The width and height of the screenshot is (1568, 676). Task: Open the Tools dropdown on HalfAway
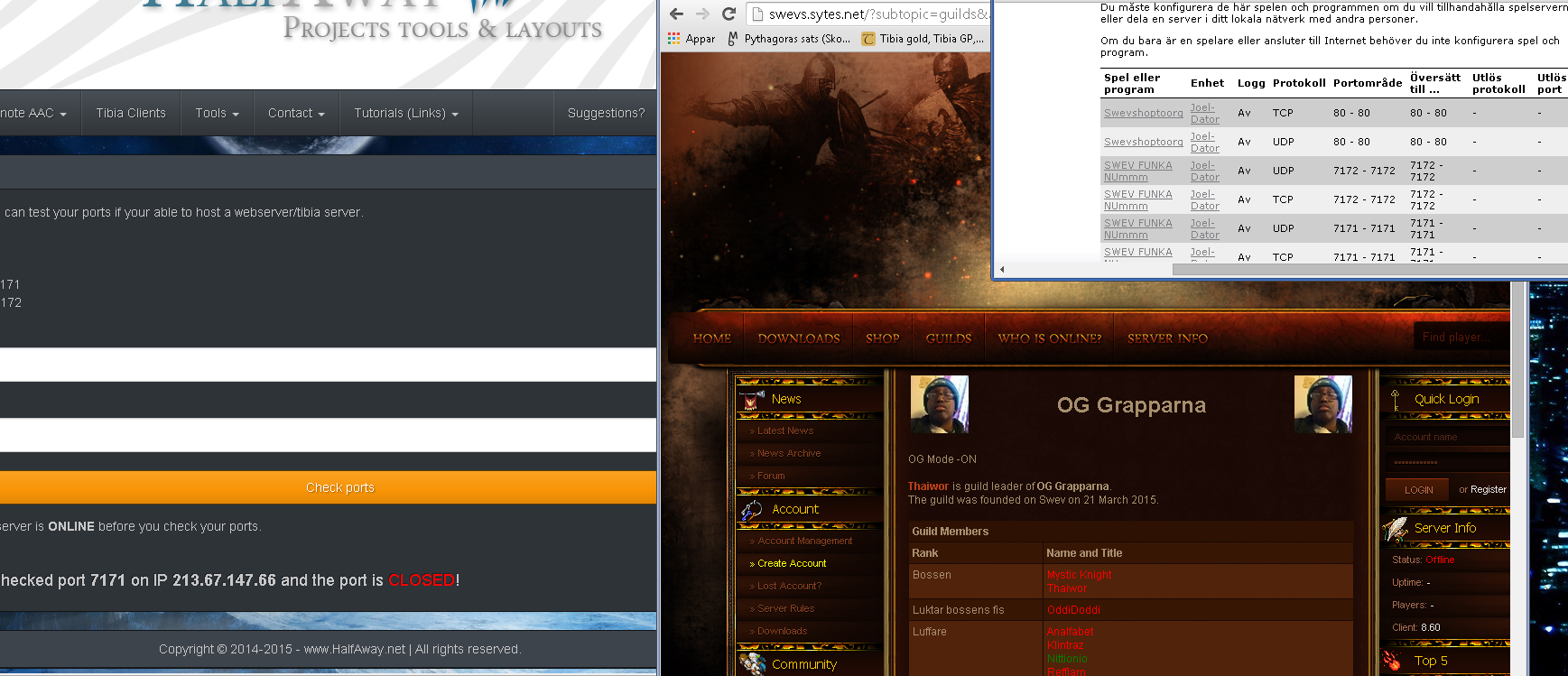coord(217,113)
